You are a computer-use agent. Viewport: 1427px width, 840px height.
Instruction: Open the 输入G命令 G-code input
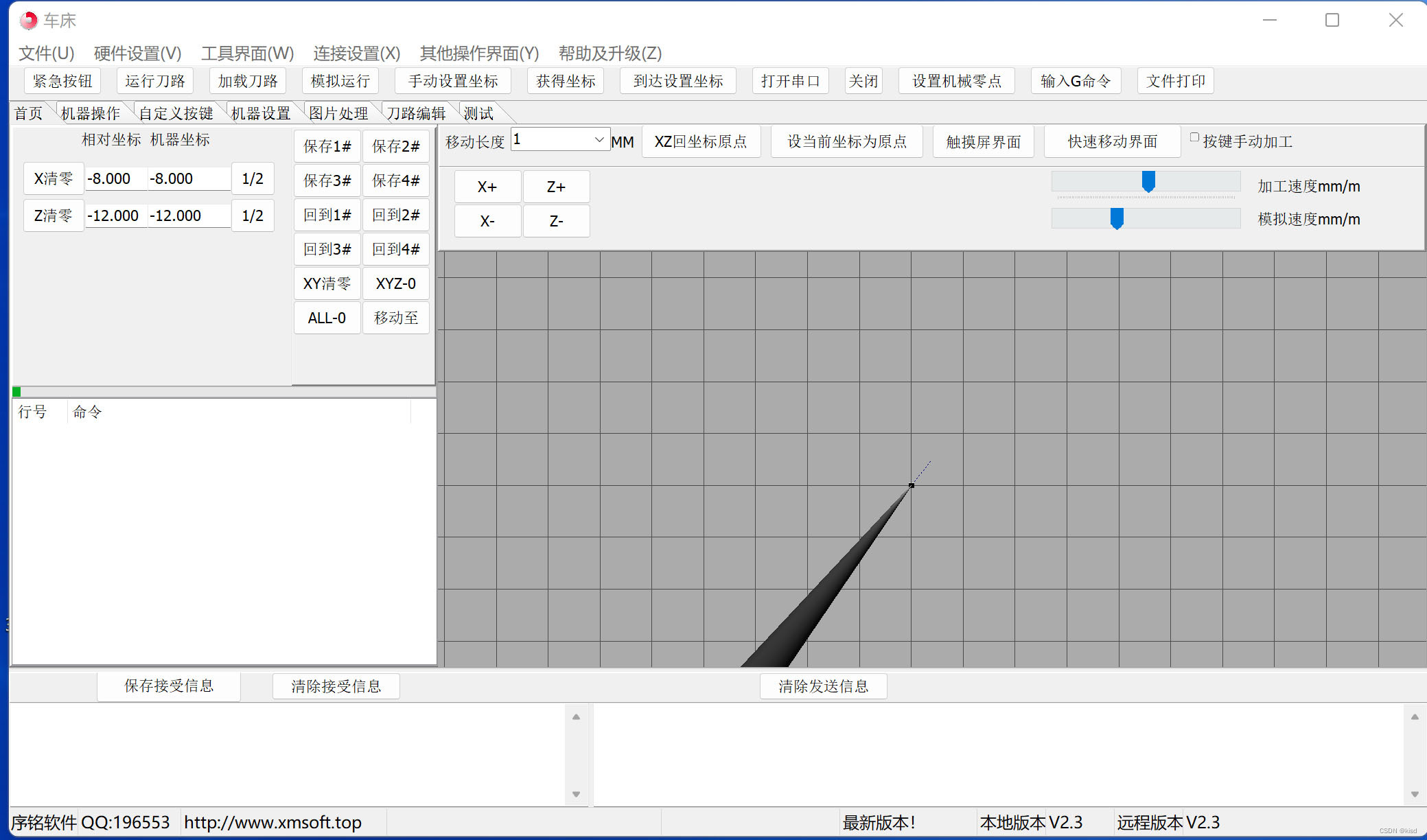[1076, 80]
